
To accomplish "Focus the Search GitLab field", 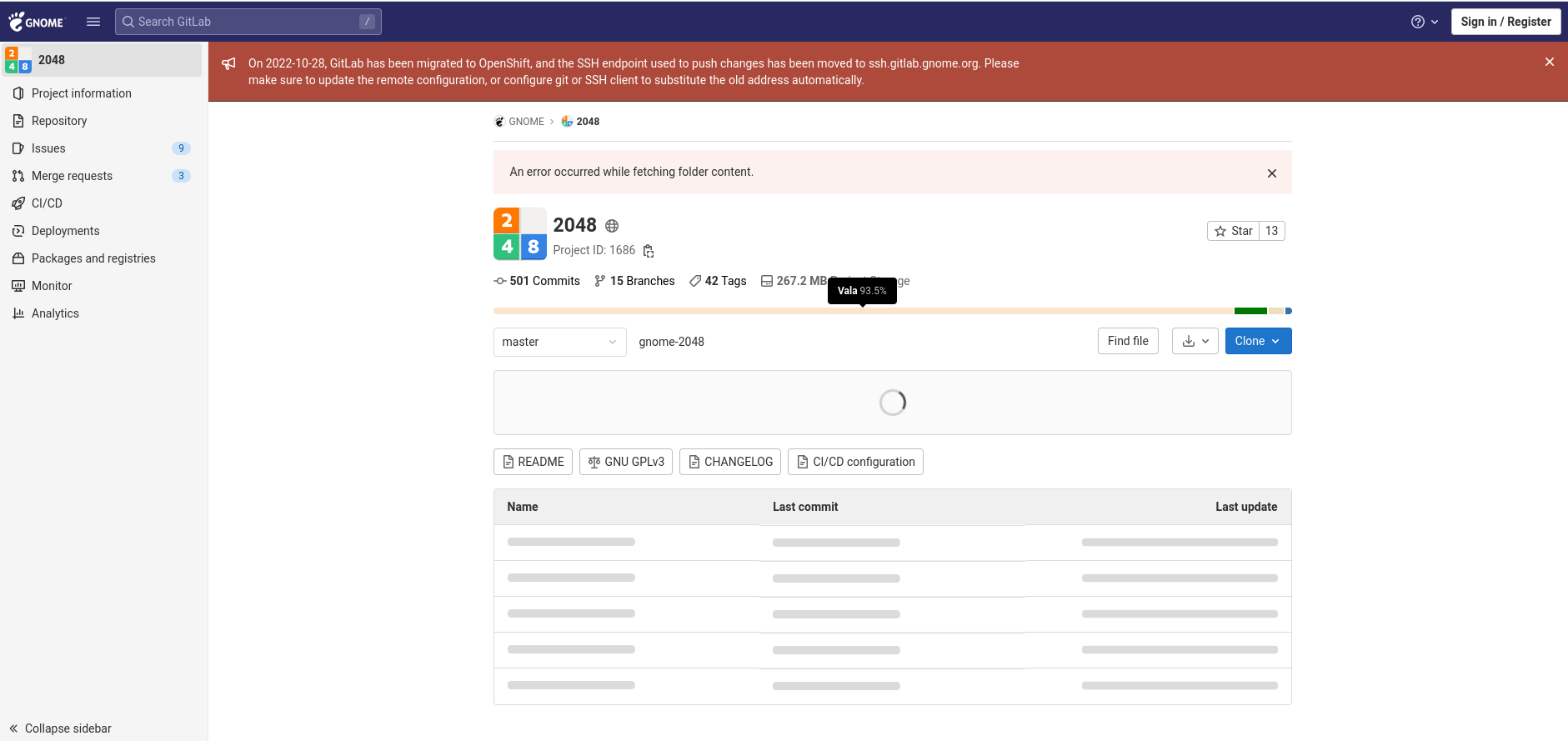I will click(x=248, y=22).
